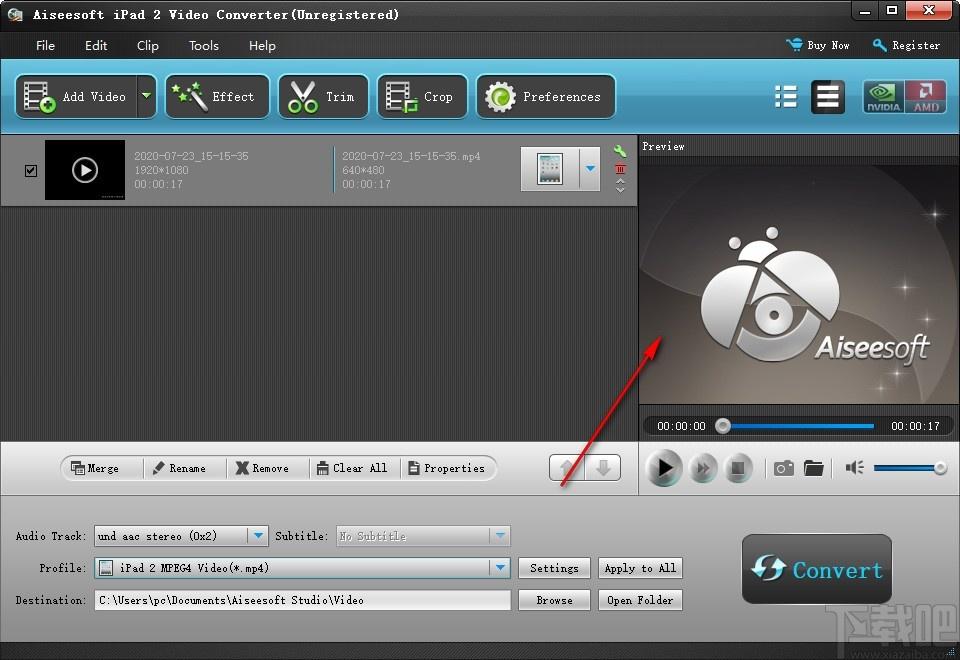960x660 pixels.
Task: Click the preview seek bar handle
Action: point(723,426)
